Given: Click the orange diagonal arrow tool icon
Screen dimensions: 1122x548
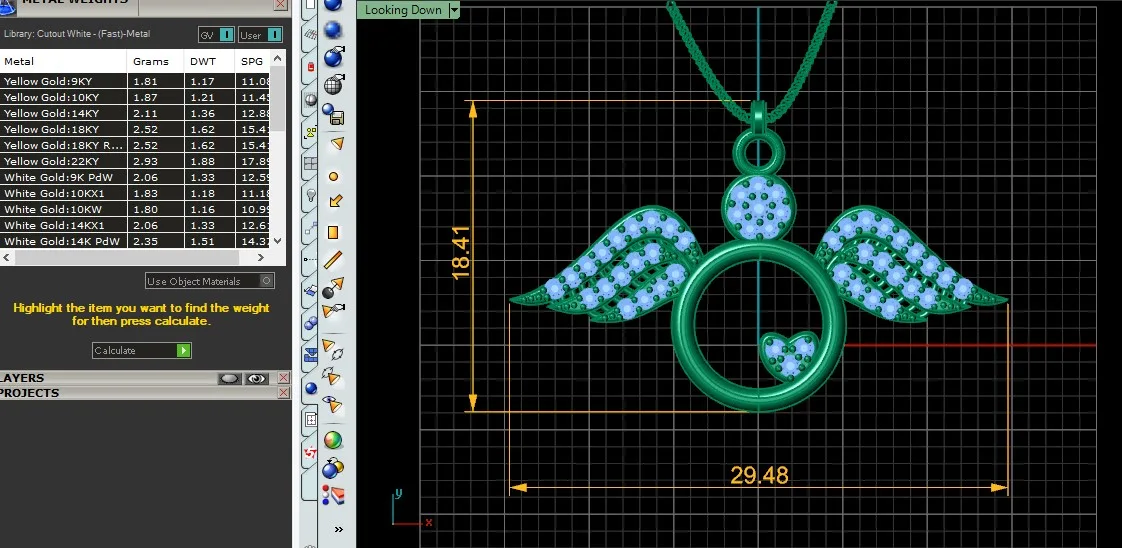Looking at the screenshot, I should pos(335,201).
